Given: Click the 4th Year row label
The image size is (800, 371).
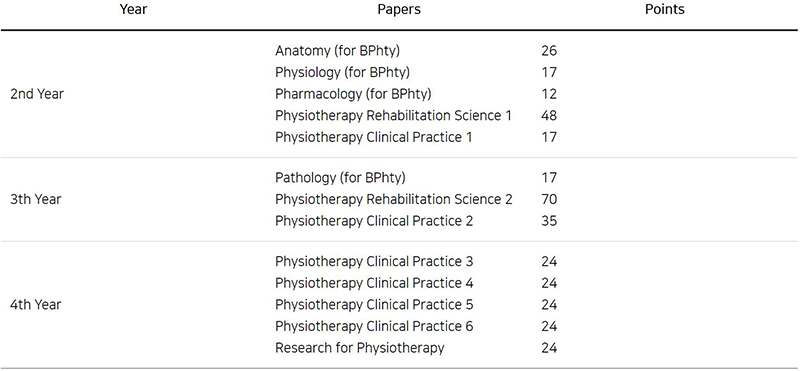Looking at the screenshot, I should click(x=36, y=304).
